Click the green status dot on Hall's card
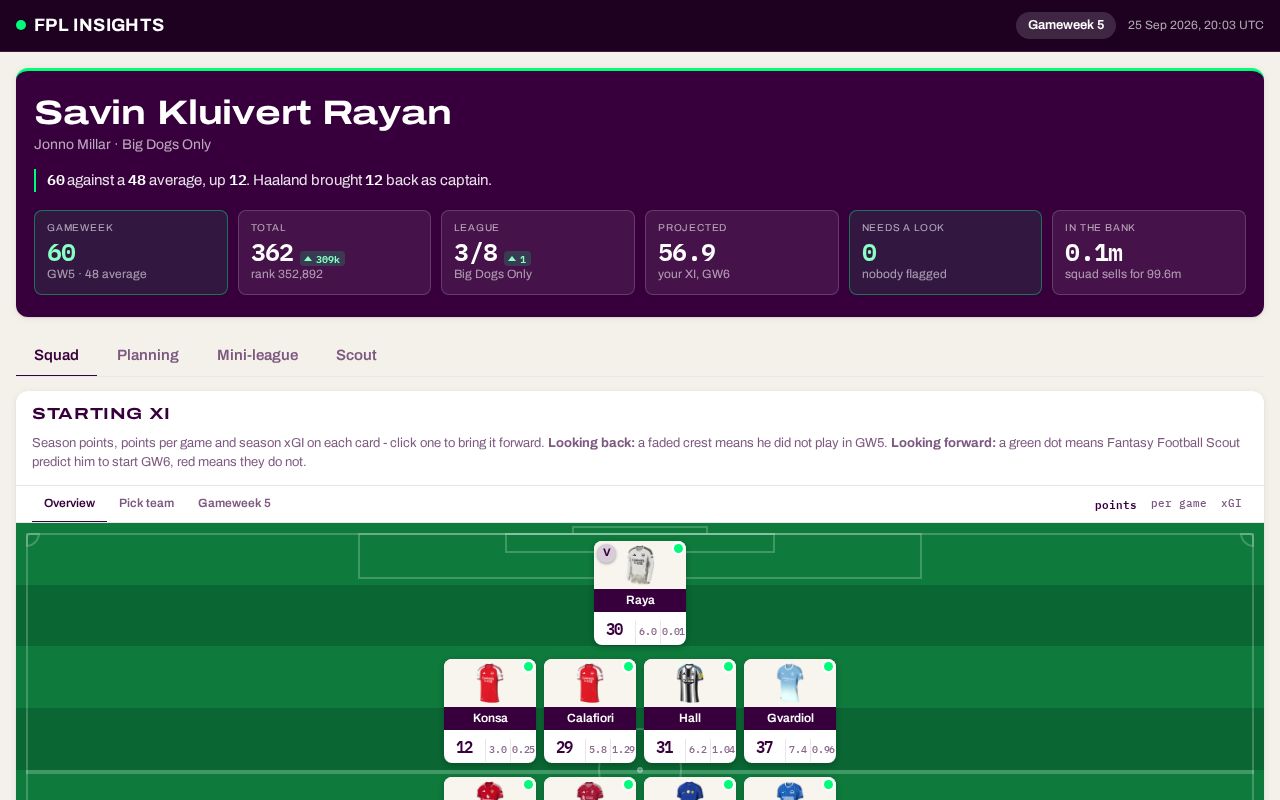The width and height of the screenshot is (1280, 800). [x=728, y=666]
